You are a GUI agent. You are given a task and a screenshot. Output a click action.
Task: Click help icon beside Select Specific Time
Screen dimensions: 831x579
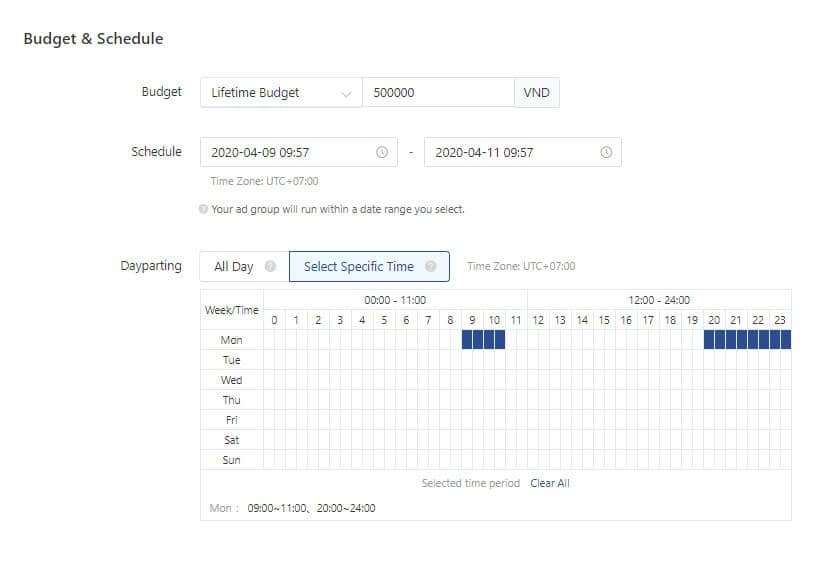[x=430, y=267]
